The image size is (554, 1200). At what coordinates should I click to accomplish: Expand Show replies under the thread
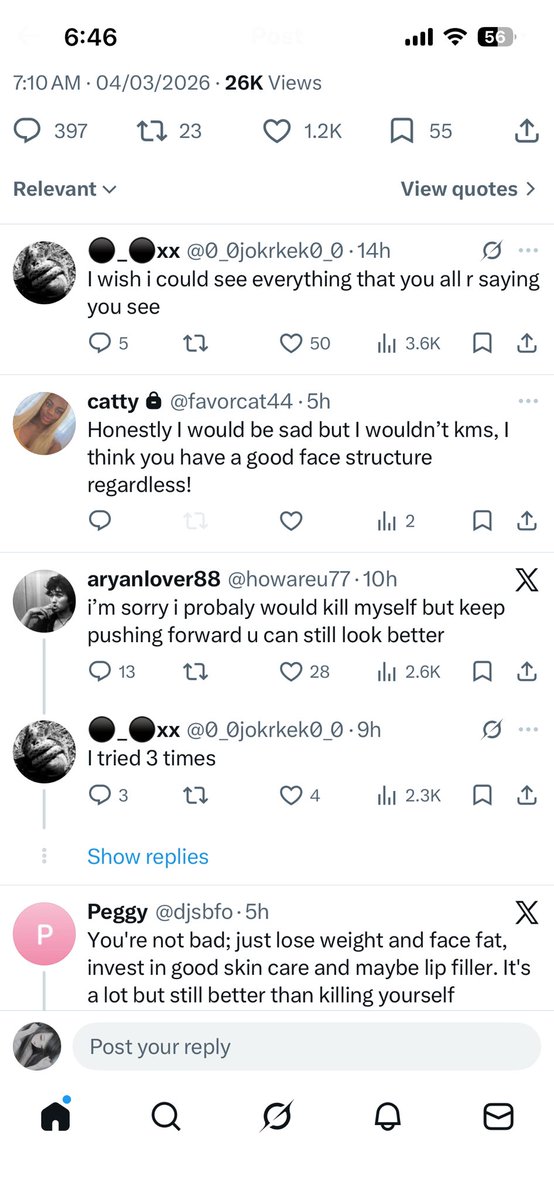pos(148,857)
